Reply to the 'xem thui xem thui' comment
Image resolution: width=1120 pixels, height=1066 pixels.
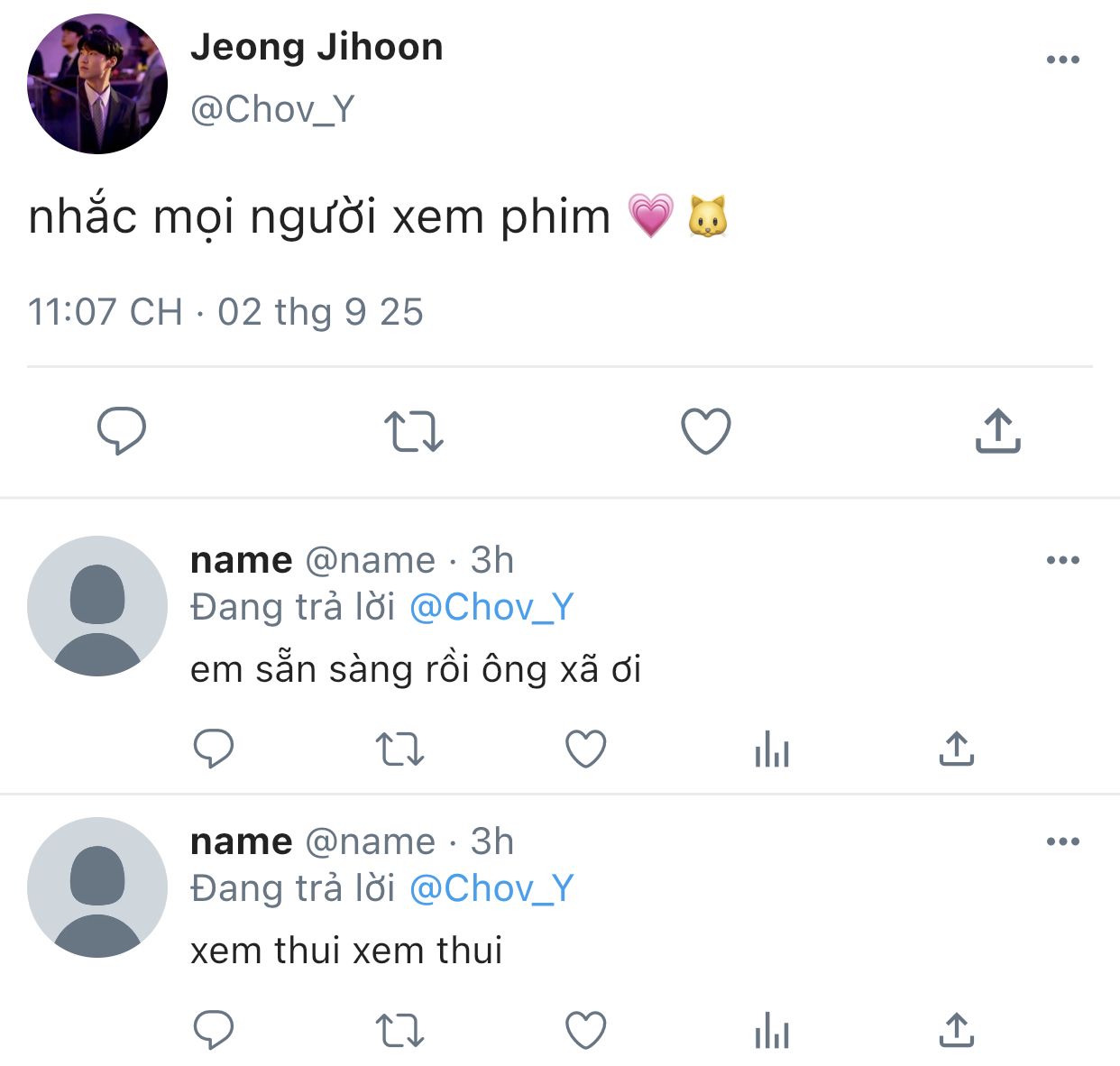coord(214,1030)
